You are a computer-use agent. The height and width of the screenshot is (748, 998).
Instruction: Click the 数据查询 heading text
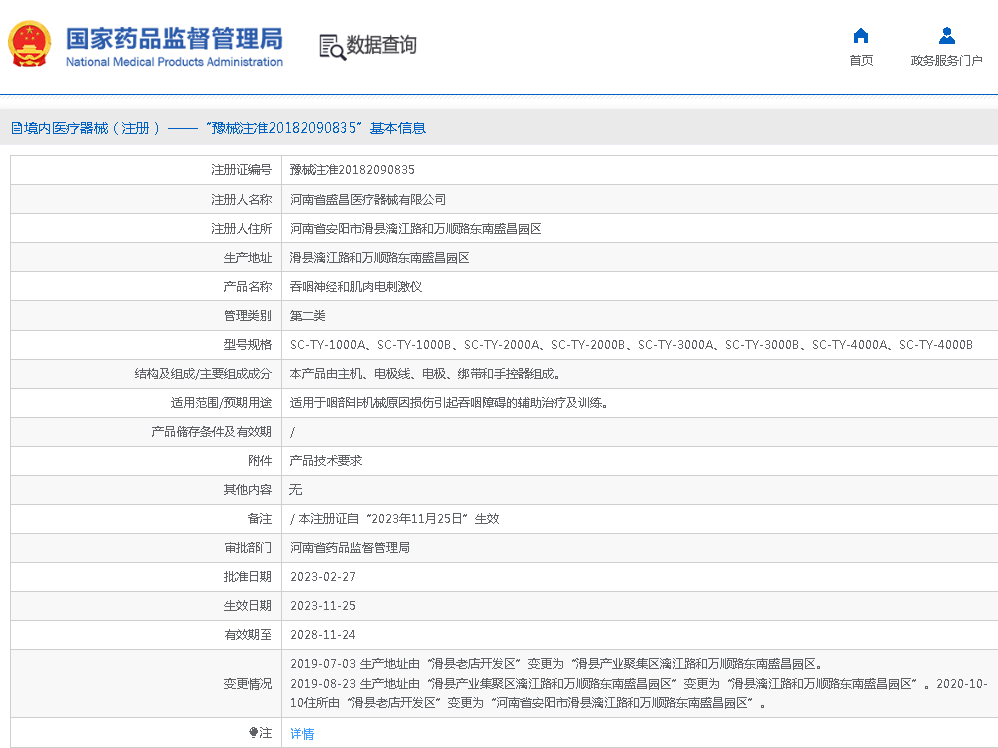click(381, 45)
